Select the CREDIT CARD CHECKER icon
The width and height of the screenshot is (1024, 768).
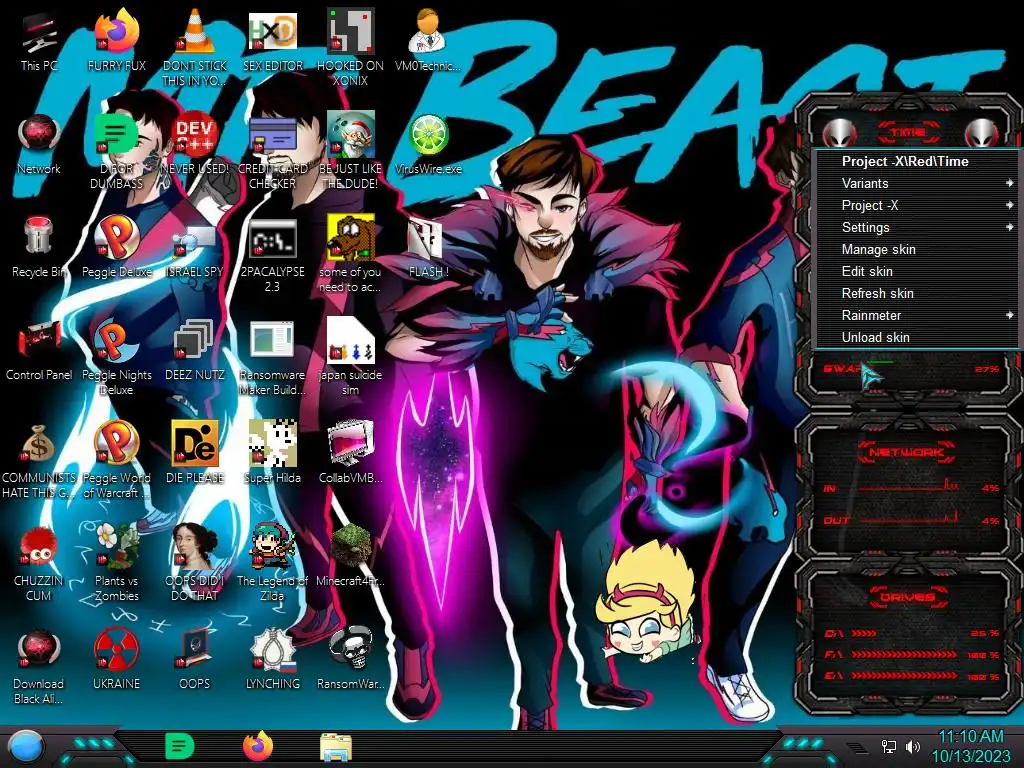tap(272, 150)
